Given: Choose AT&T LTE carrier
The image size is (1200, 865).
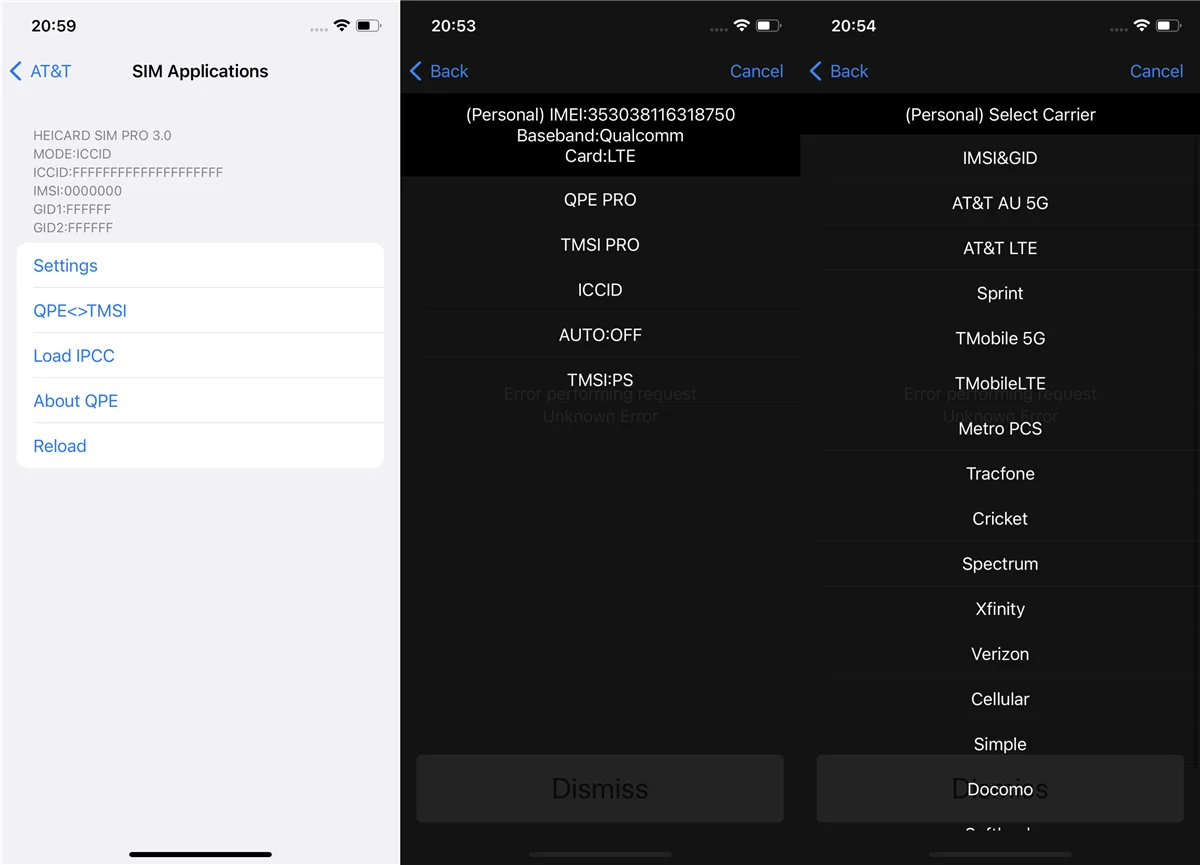Looking at the screenshot, I should 1000,248.
